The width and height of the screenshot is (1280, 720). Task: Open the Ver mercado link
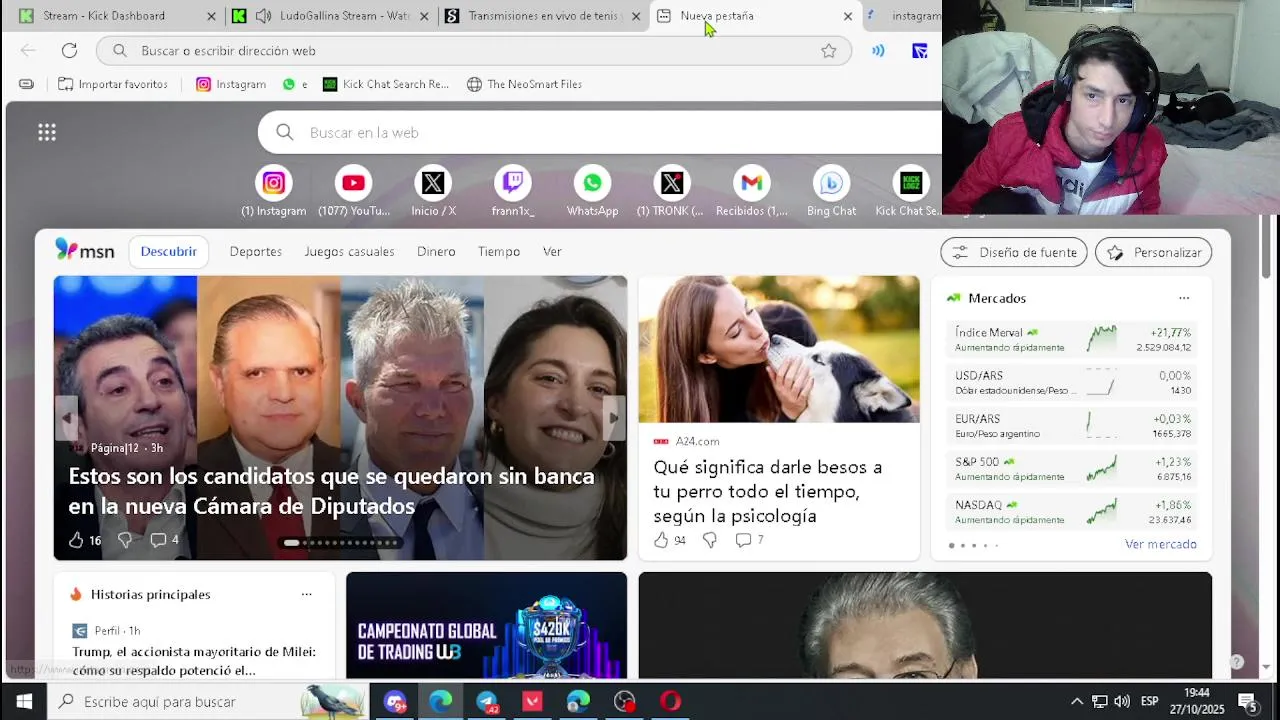pyautogui.click(x=1160, y=544)
